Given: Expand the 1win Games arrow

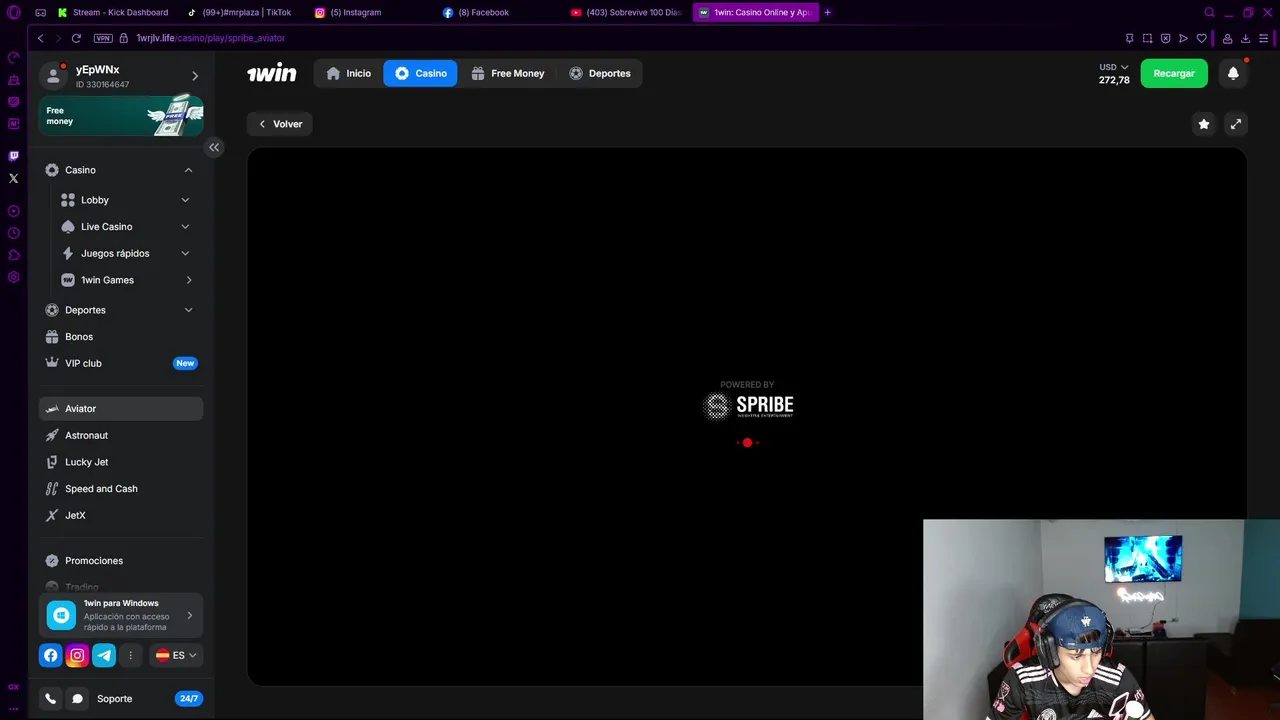Looking at the screenshot, I should tap(189, 280).
